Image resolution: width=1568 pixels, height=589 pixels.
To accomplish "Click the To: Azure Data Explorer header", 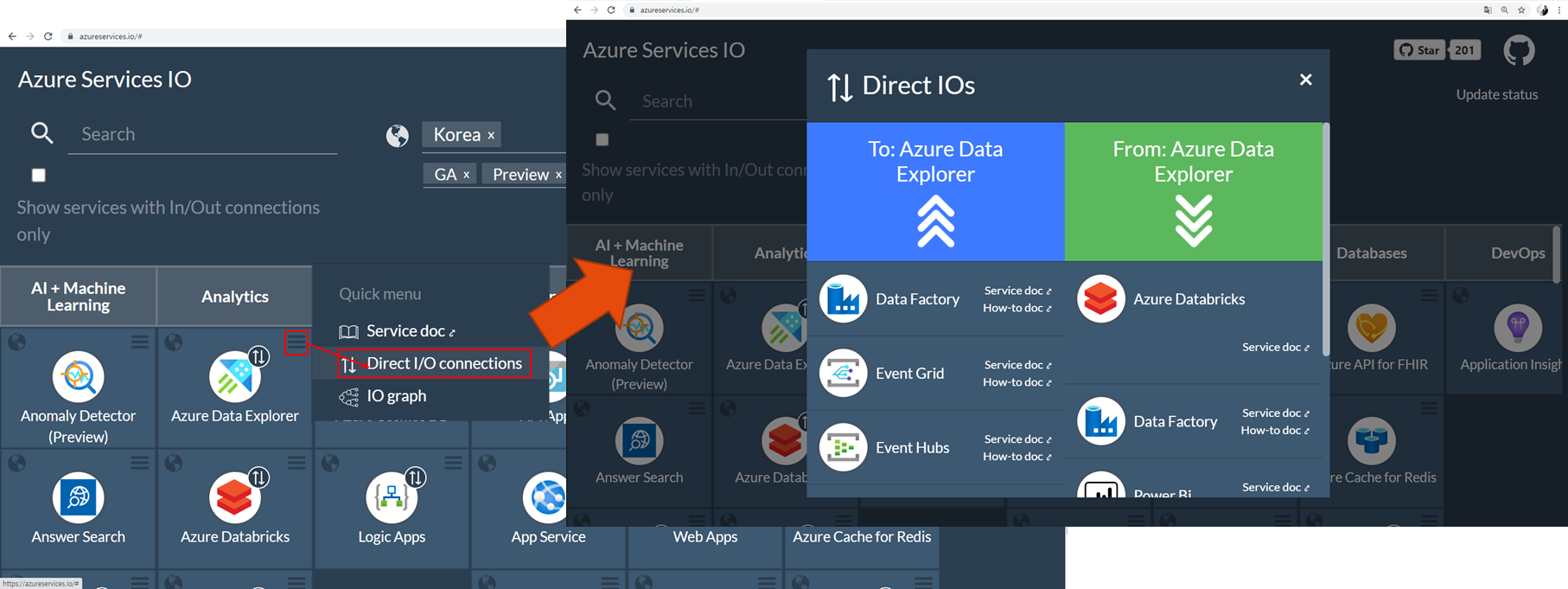I will pos(935,191).
